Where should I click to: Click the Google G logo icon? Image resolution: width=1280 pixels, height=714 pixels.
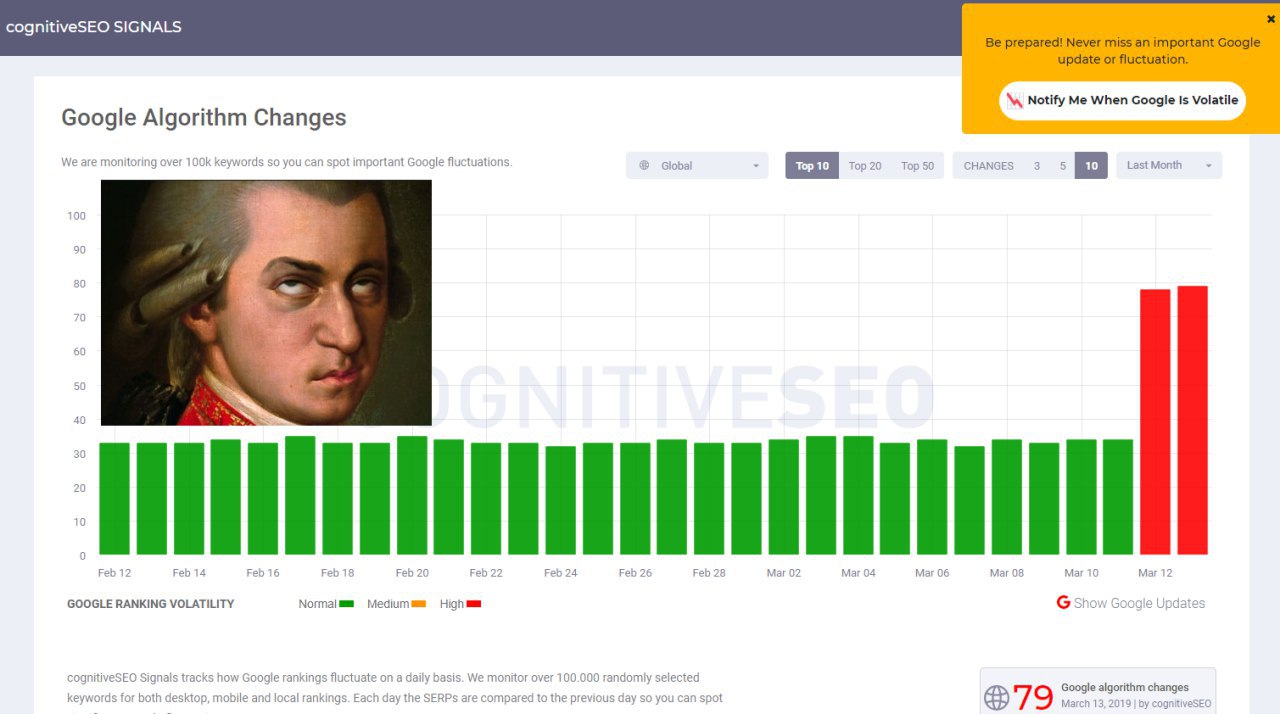pos(1063,602)
